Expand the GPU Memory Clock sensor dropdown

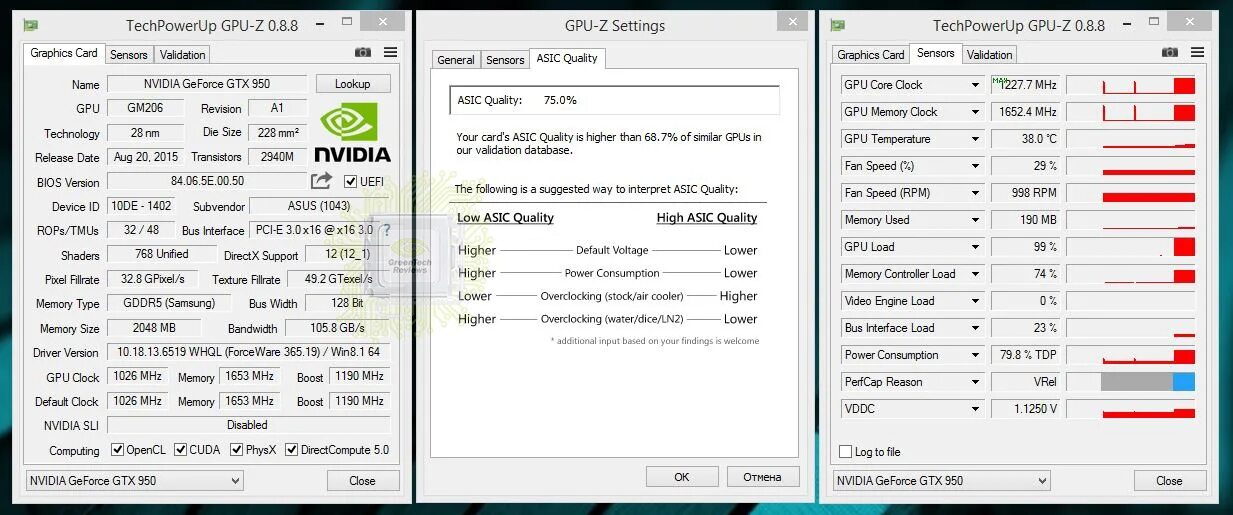tap(975, 112)
